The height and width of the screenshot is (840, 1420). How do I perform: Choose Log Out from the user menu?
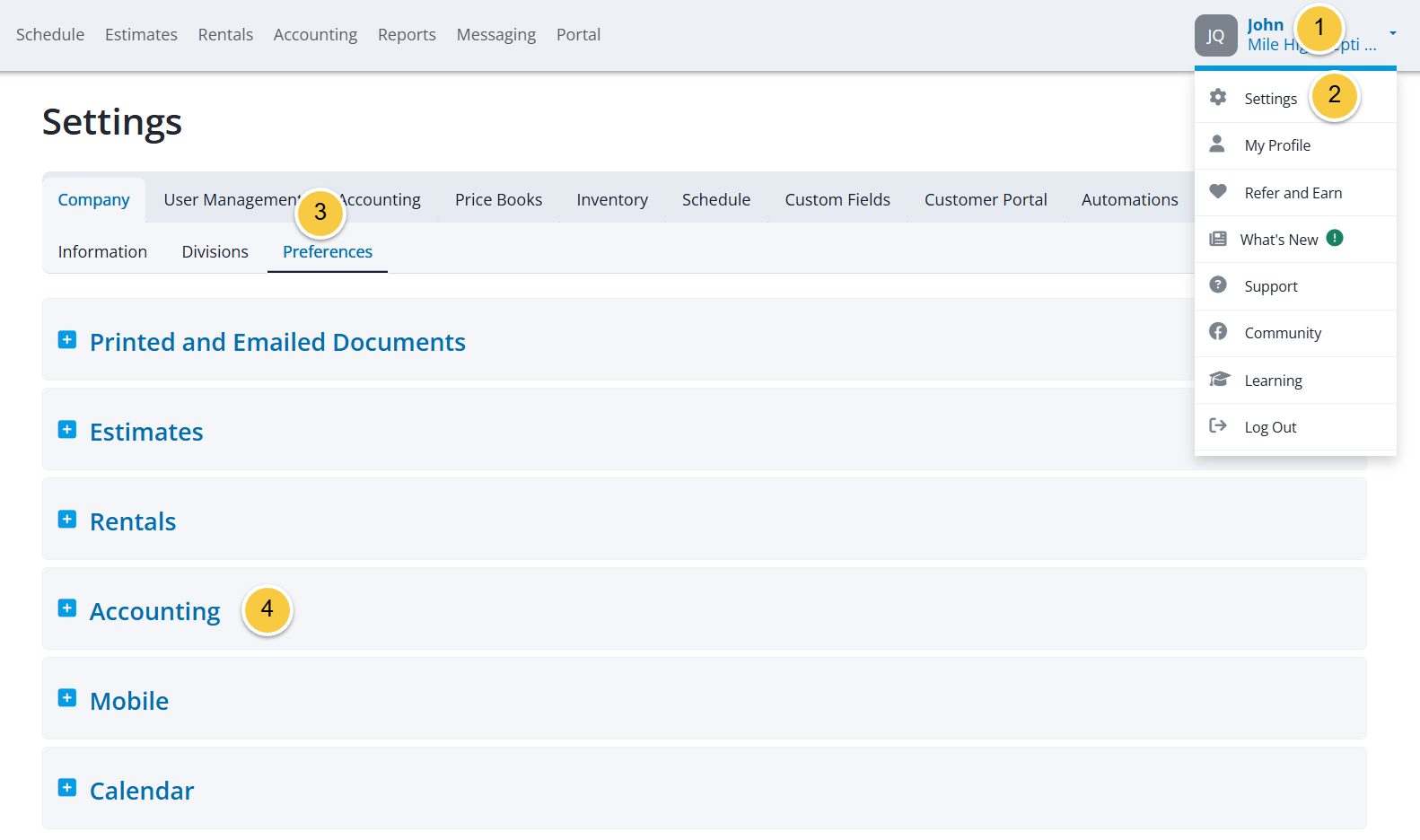1295,427
